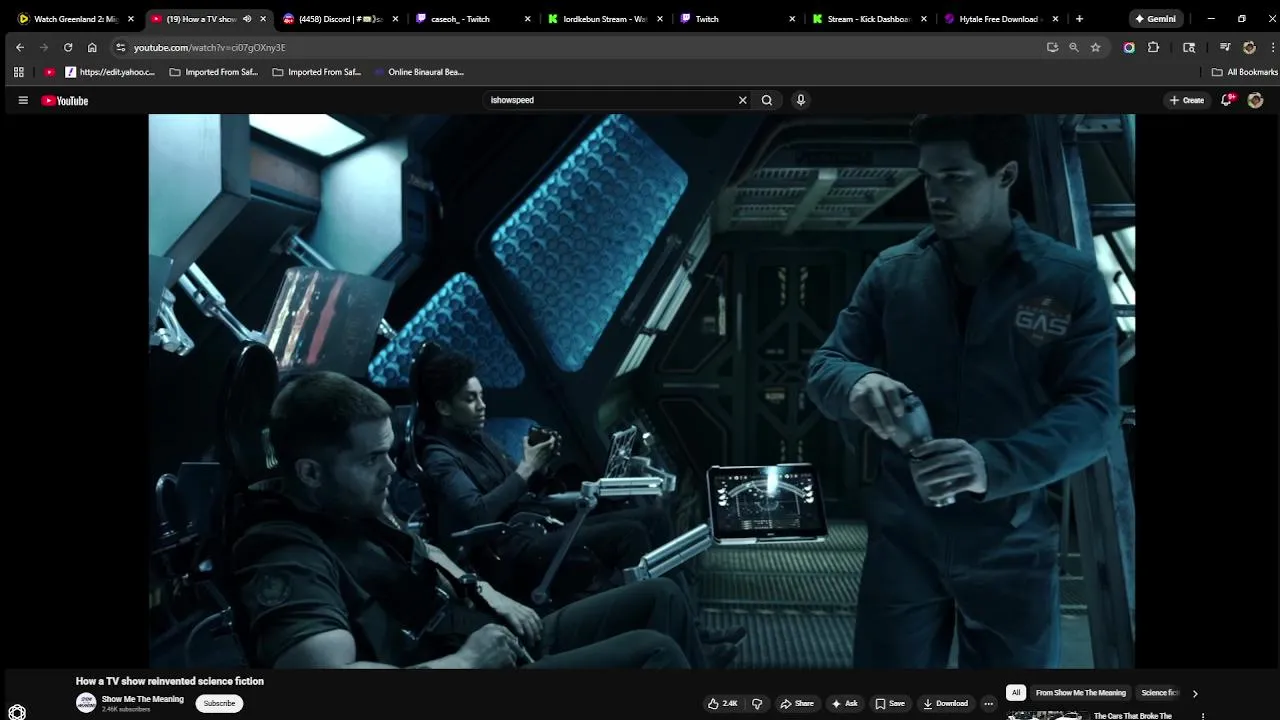Open options for The Cars That Broke recommendation
The width and height of the screenshot is (1280, 720).
1202,716
